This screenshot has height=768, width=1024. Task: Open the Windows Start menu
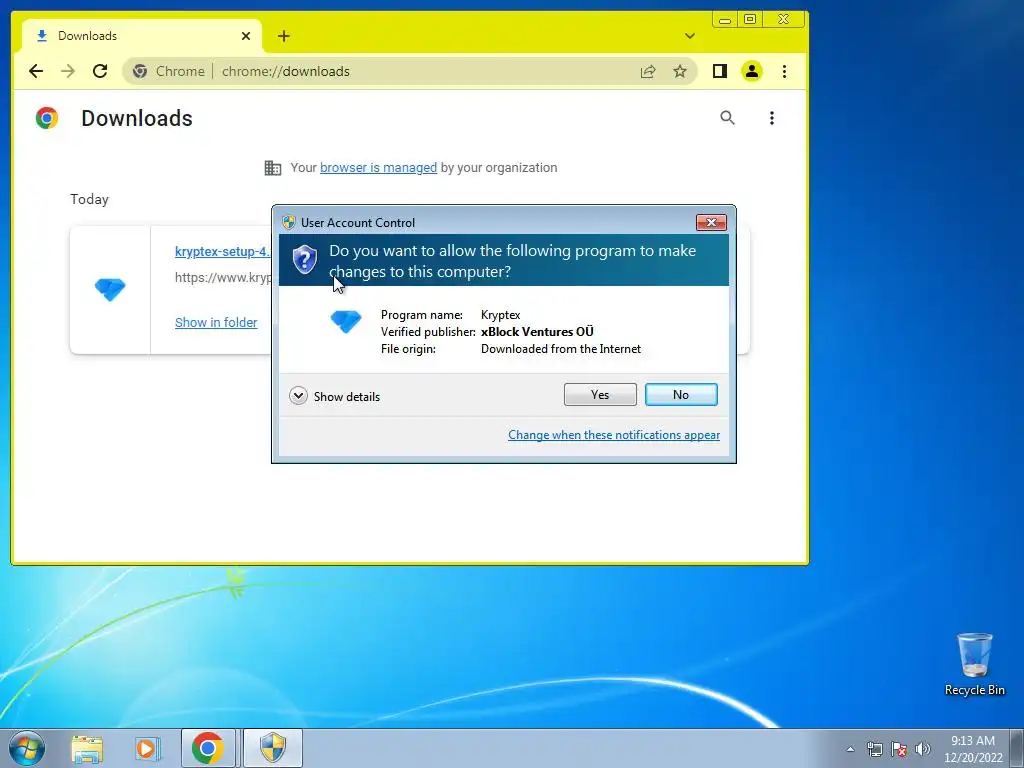[x=27, y=748]
